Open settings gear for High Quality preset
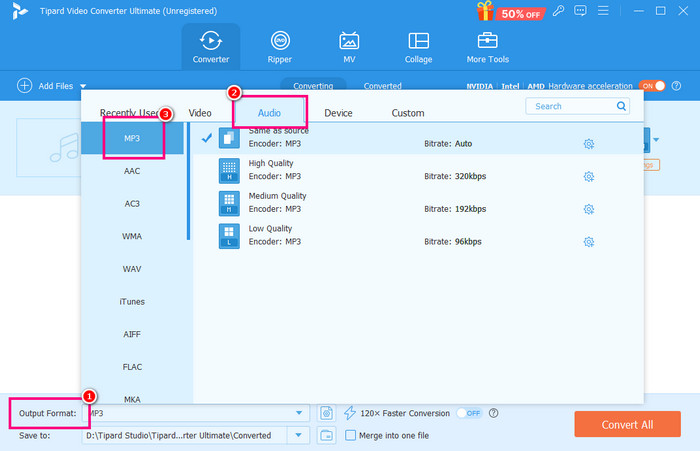Screen dimensions: 700x451 click(x=589, y=177)
